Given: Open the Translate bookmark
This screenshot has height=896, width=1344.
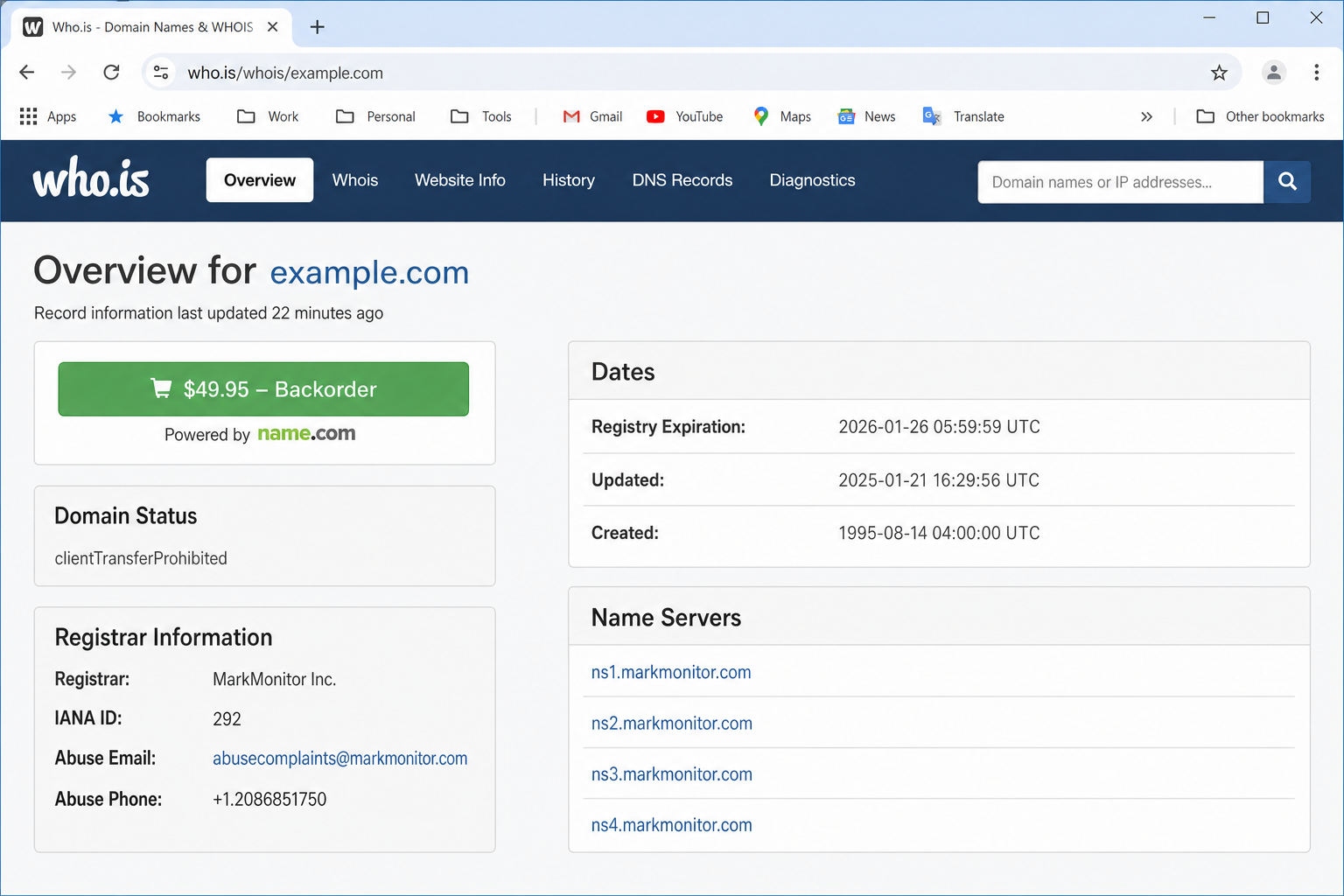Looking at the screenshot, I should [963, 116].
